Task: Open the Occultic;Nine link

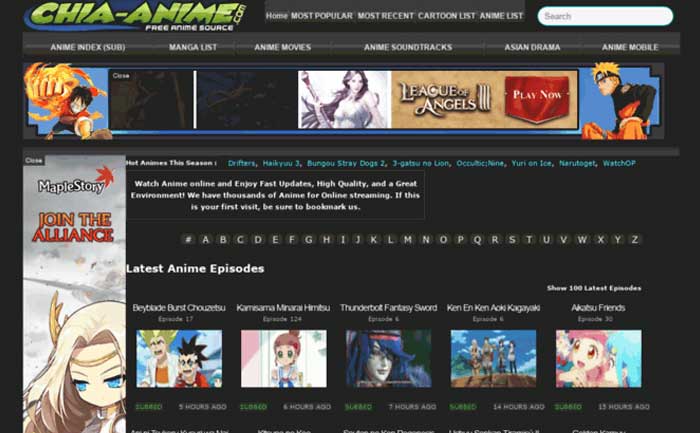Action: coord(480,163)
